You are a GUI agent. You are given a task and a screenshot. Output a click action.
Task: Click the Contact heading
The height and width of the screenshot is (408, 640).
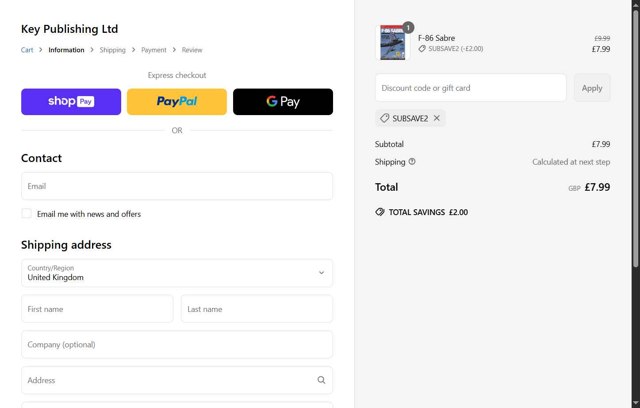pyautogui.click(x=41, y=158)
